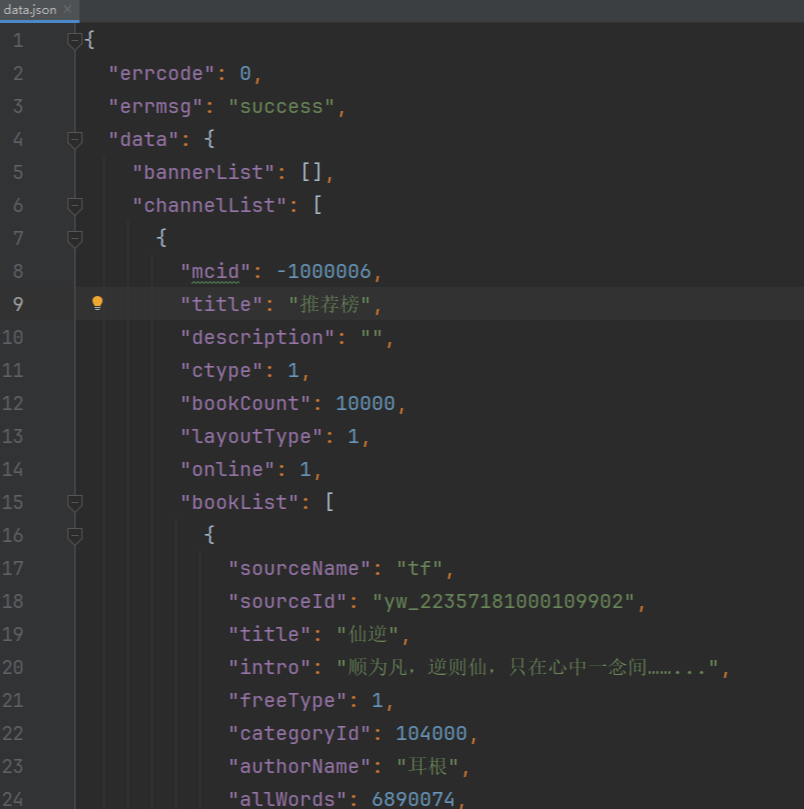Click line number 17 in the gutter

tap(13, 569)
